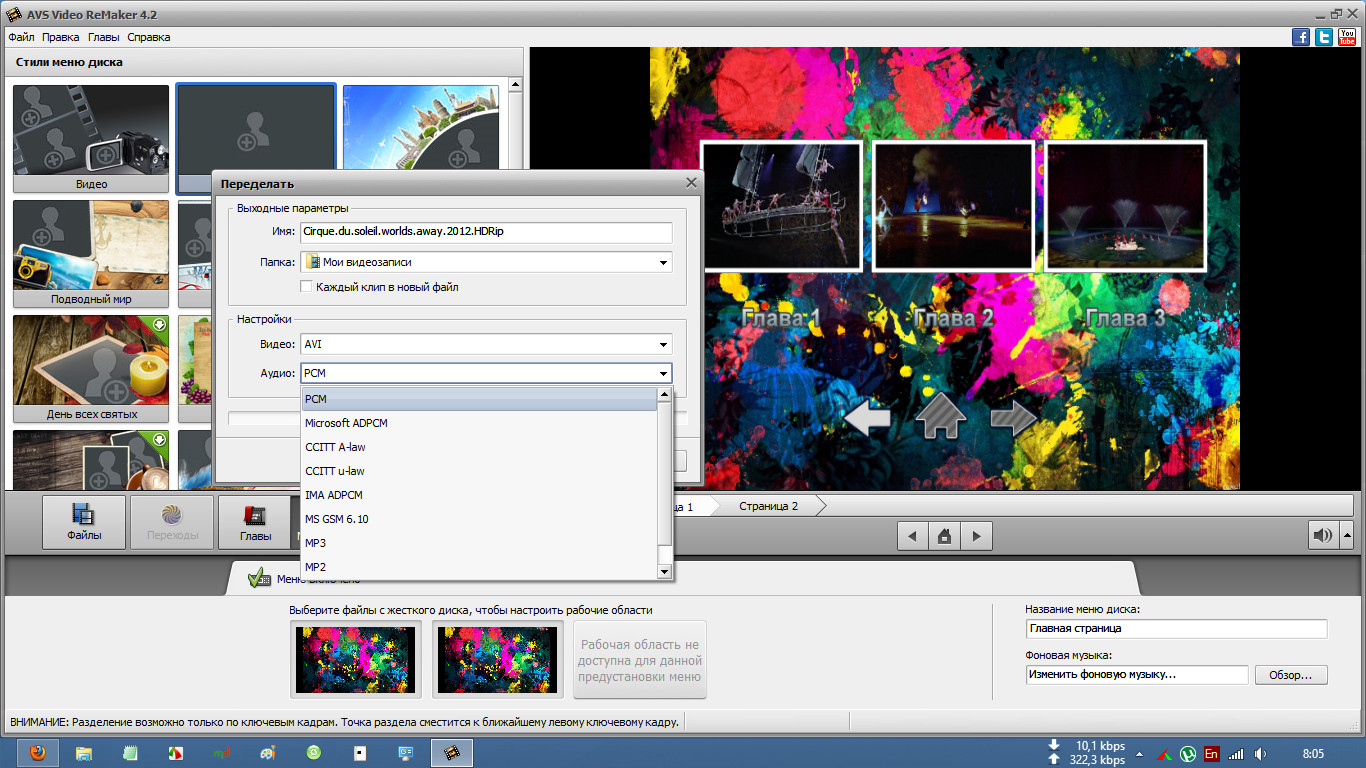This screenshot has height=768, width=1366.
Task: Click the Файлы toolbar button
Action: tap(84, 522)
